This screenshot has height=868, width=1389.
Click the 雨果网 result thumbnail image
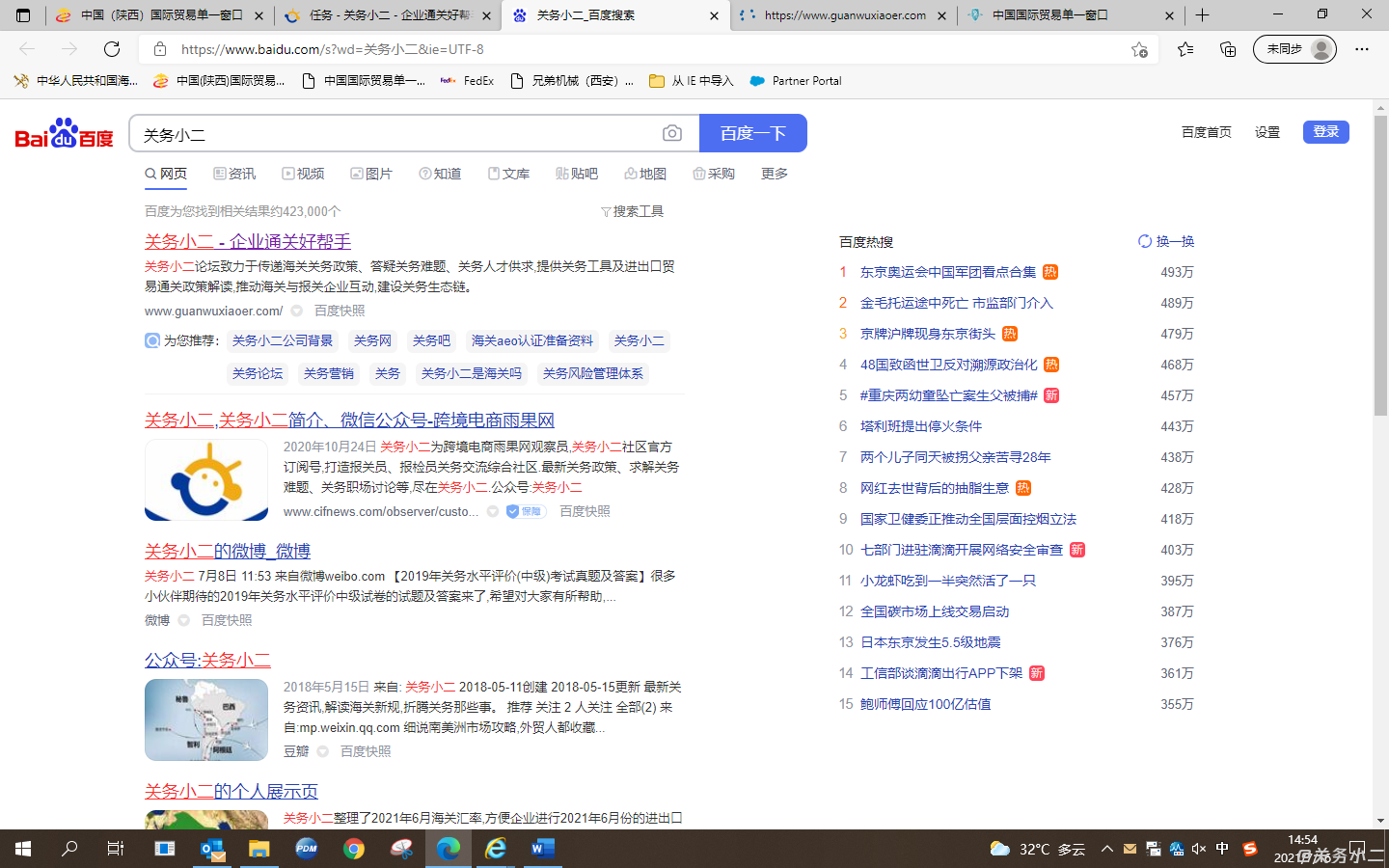click(x=206, y=480)
